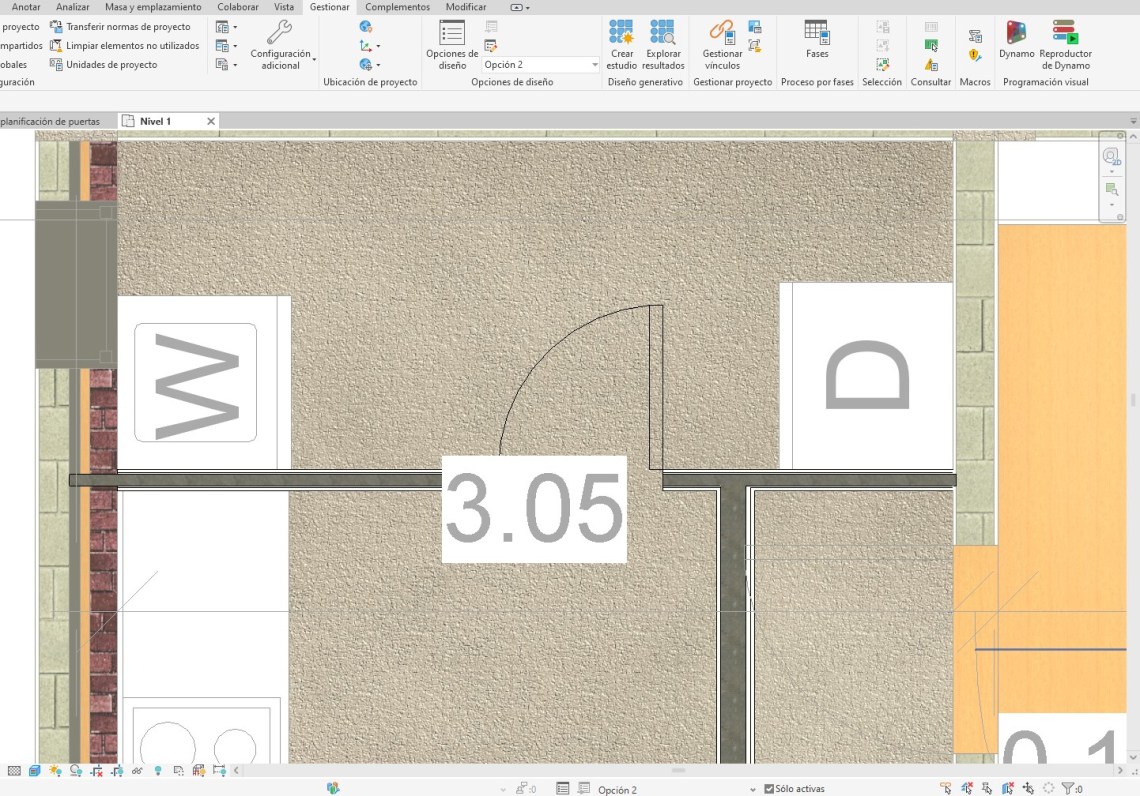Image resolution: width=1140 pixels, height=796 pixels.
Task: Click Transferir normas de proyecto
Action: tap(127, 27)
